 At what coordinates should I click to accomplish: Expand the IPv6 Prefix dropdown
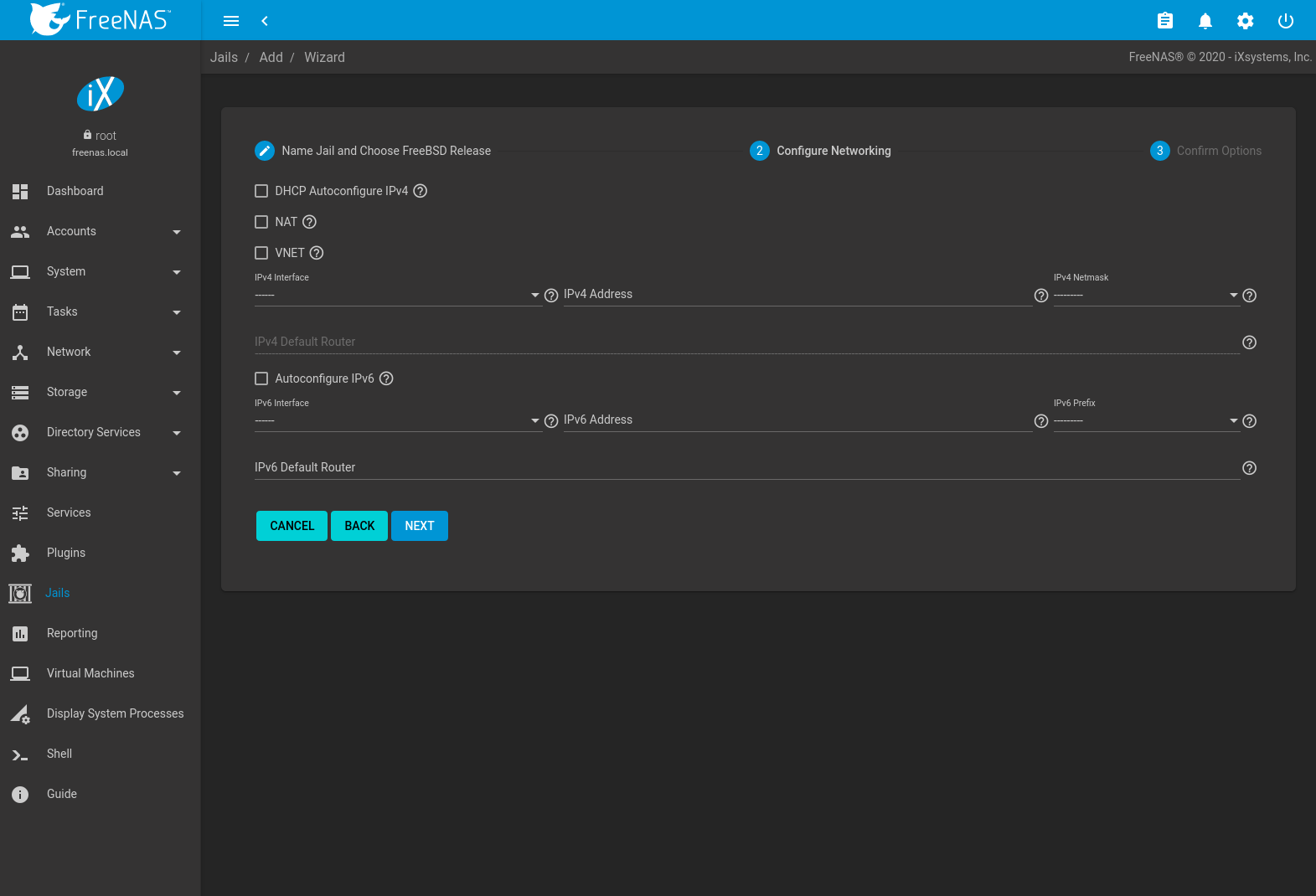click(x=1145, y=421)
